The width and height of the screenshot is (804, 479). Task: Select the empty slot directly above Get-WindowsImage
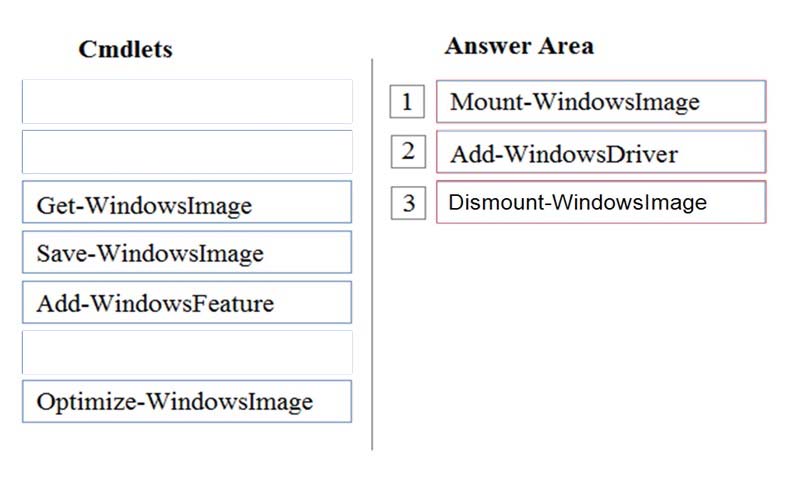[187, 152]
